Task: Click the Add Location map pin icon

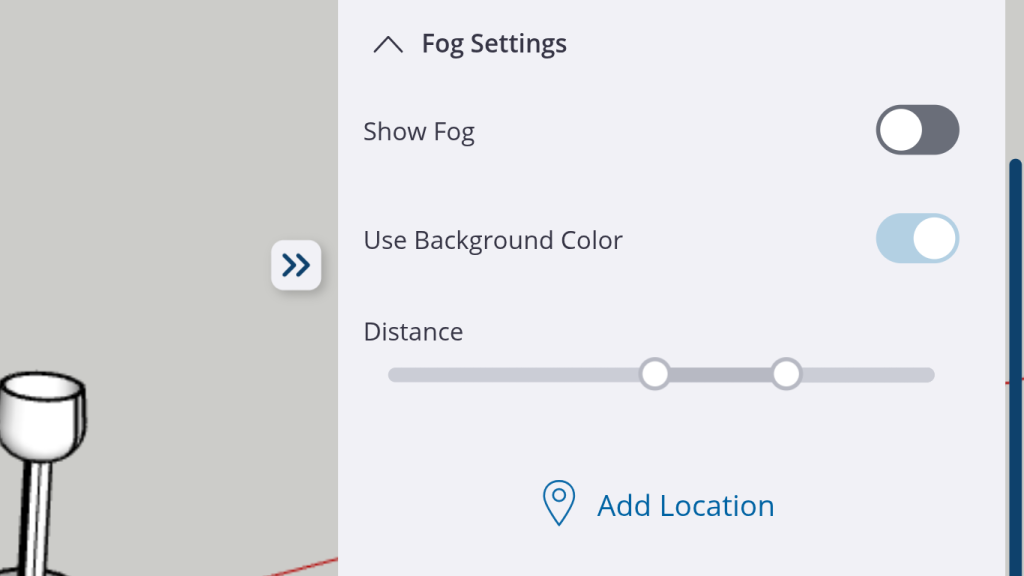Action: point(558,503)
